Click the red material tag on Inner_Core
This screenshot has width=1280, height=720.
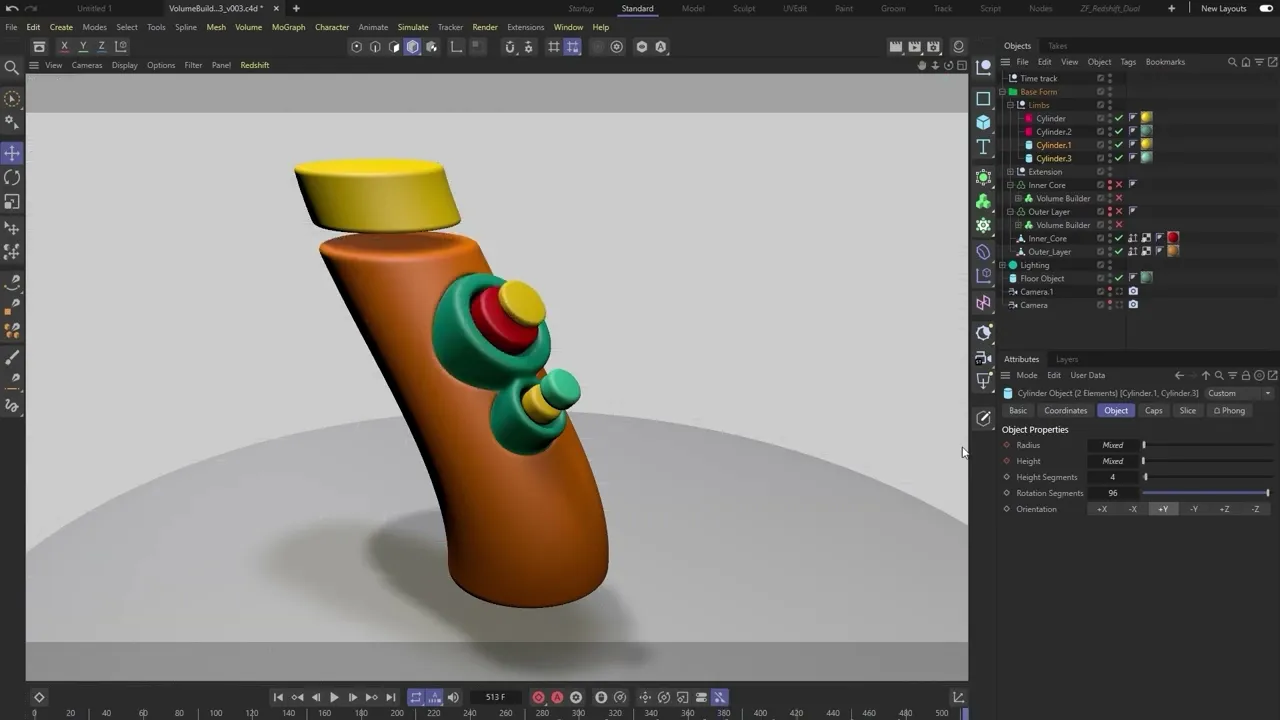point(1173,238)
